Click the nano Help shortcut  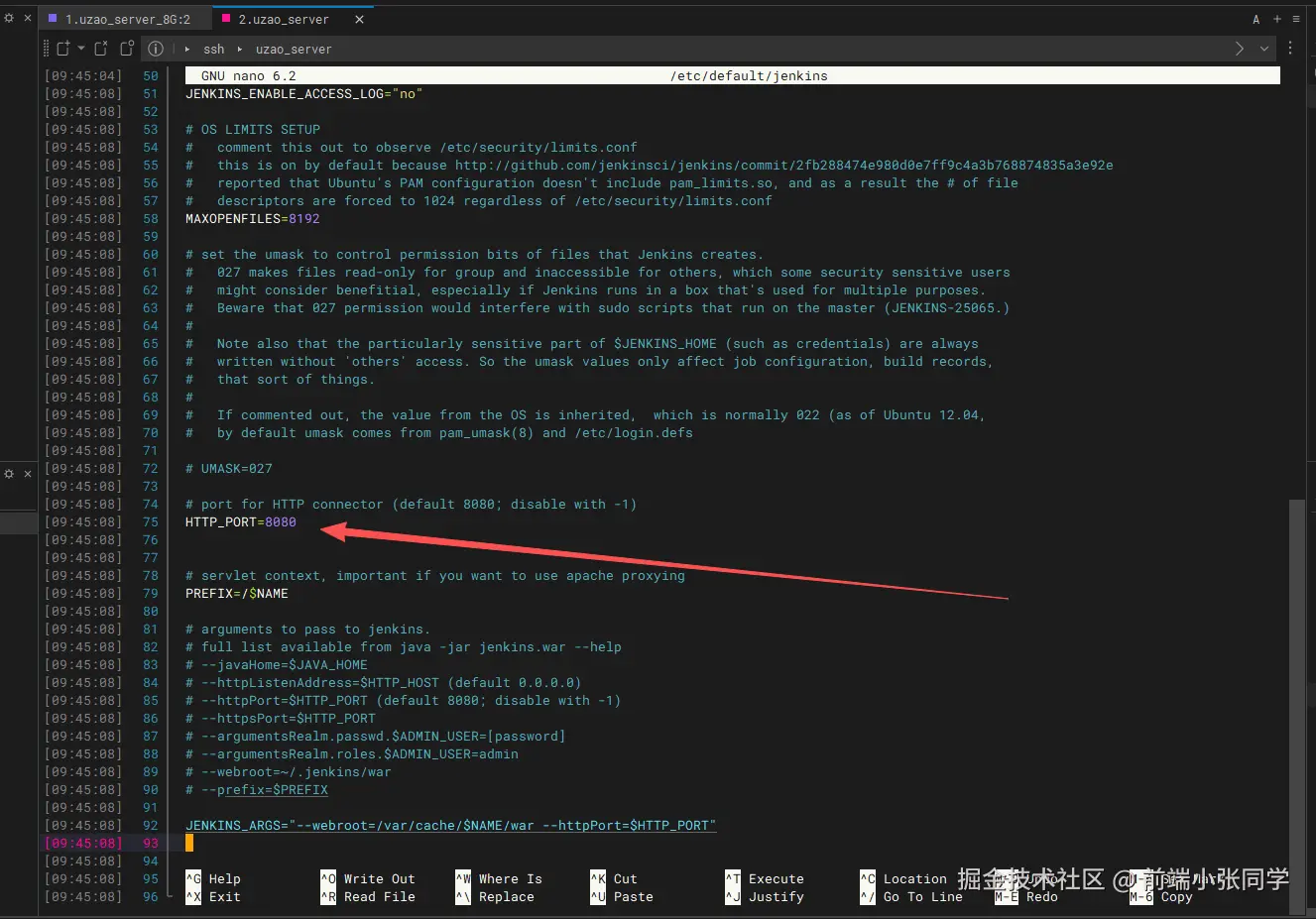pos(213,879)
